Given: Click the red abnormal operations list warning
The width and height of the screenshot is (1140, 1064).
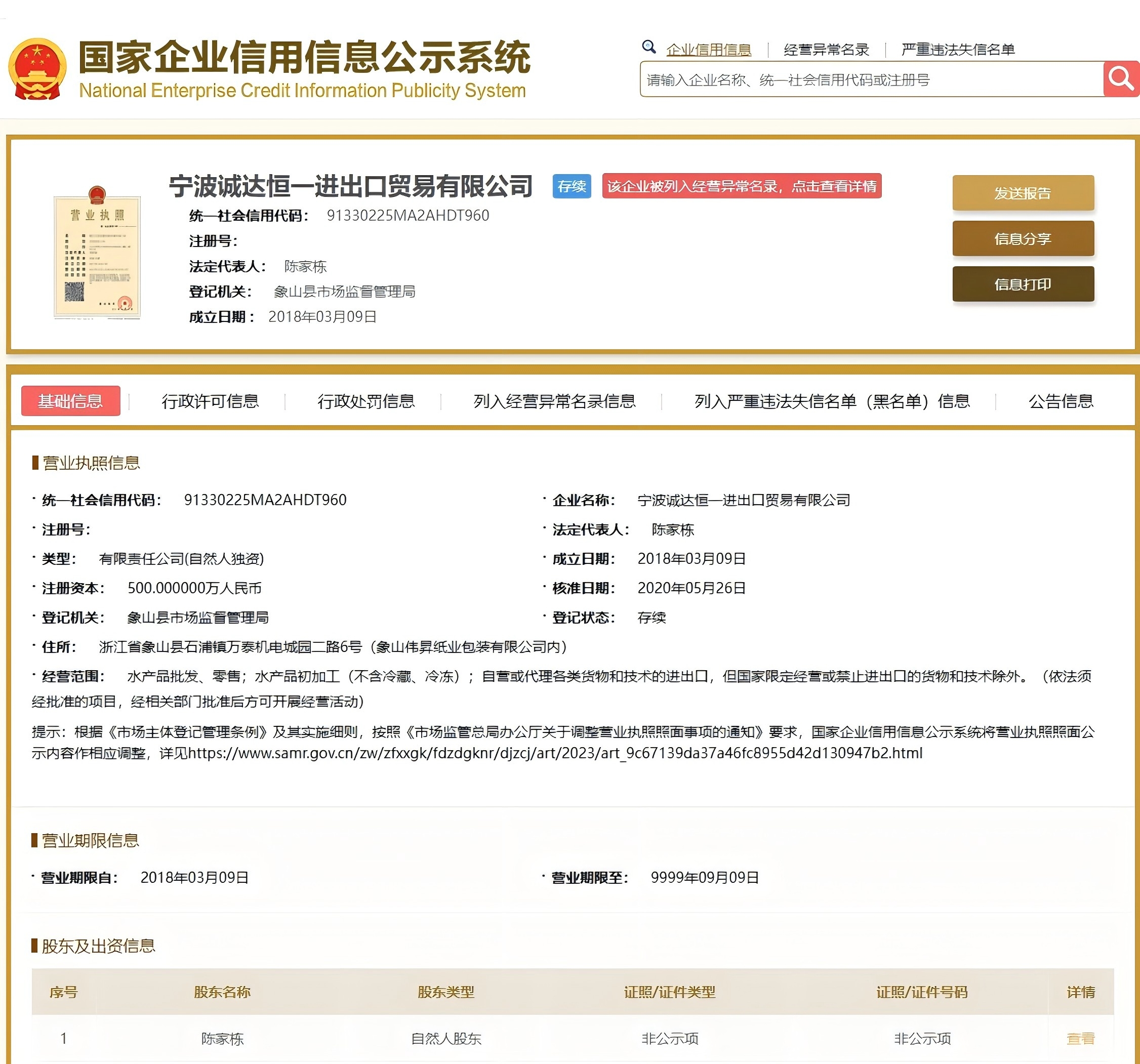Looking at the screenshot, I should (742, 186).
